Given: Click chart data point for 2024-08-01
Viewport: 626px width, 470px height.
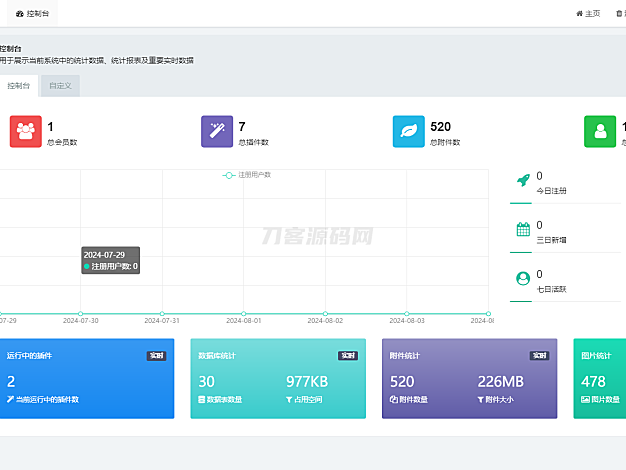Looking at the screenshot, I should 244,313.
